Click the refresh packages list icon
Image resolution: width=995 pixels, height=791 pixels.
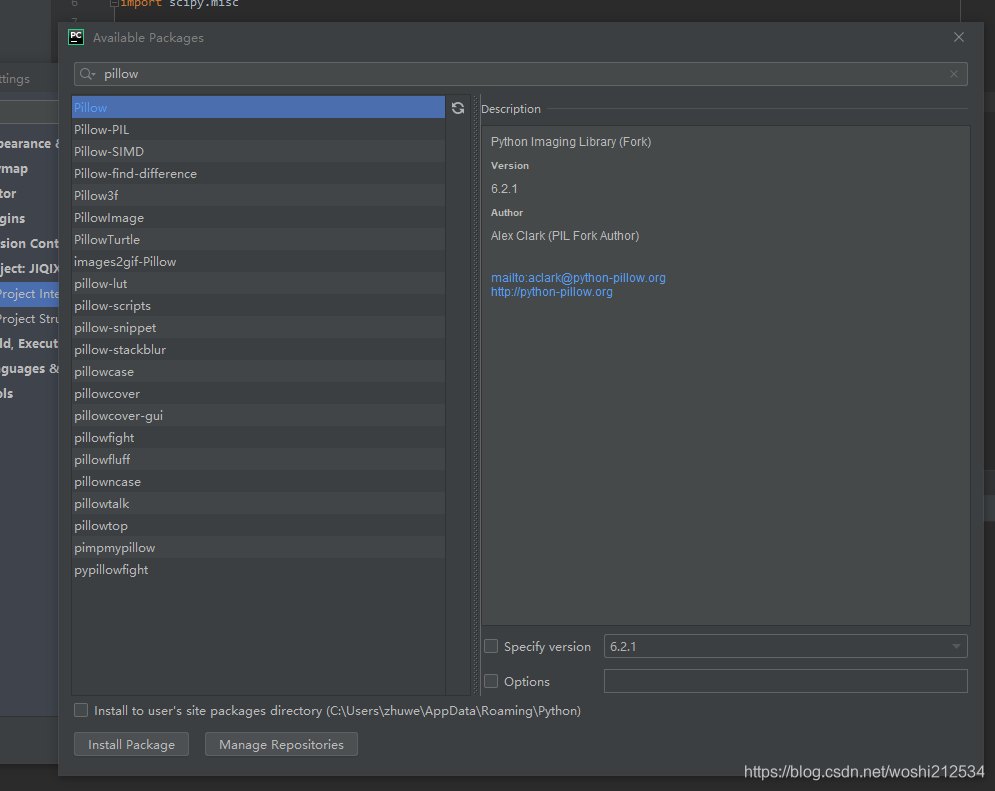coord(458,108)
